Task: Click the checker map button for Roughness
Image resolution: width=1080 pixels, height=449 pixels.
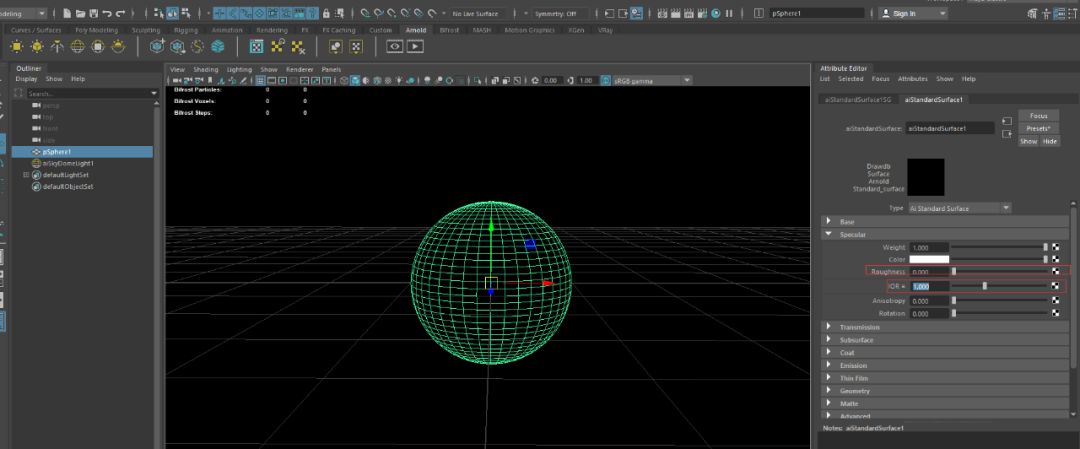Action: (1055, 272)
